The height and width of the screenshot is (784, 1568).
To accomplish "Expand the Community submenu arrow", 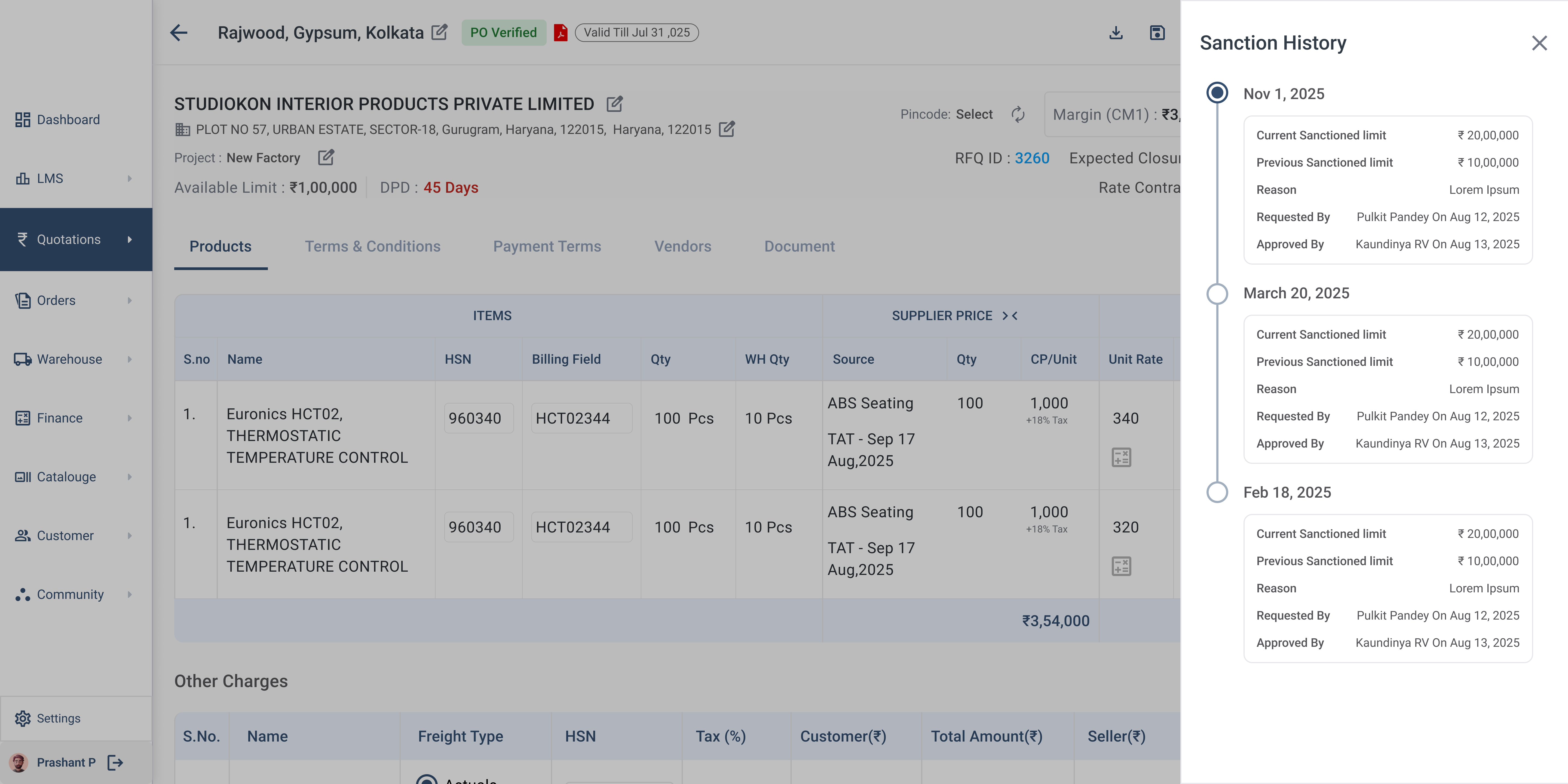I will coord(130,595).
